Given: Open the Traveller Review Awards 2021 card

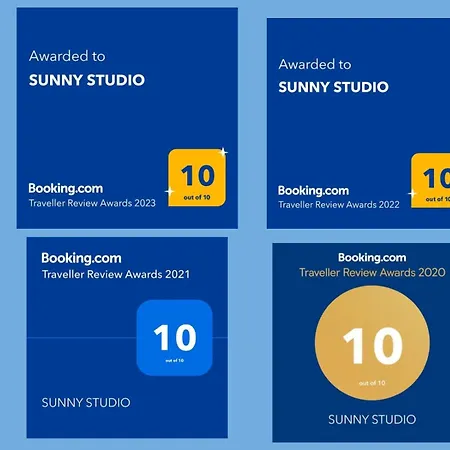Looking at the screenshot, I should 127,338.
